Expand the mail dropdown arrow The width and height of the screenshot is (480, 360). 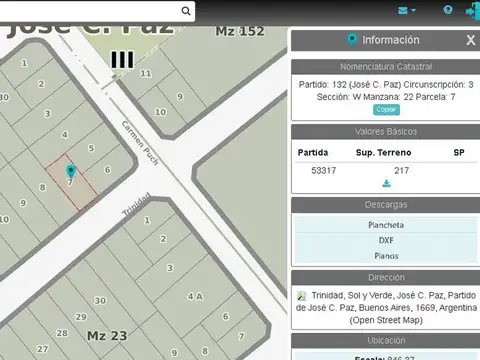[x=413, y=11]
